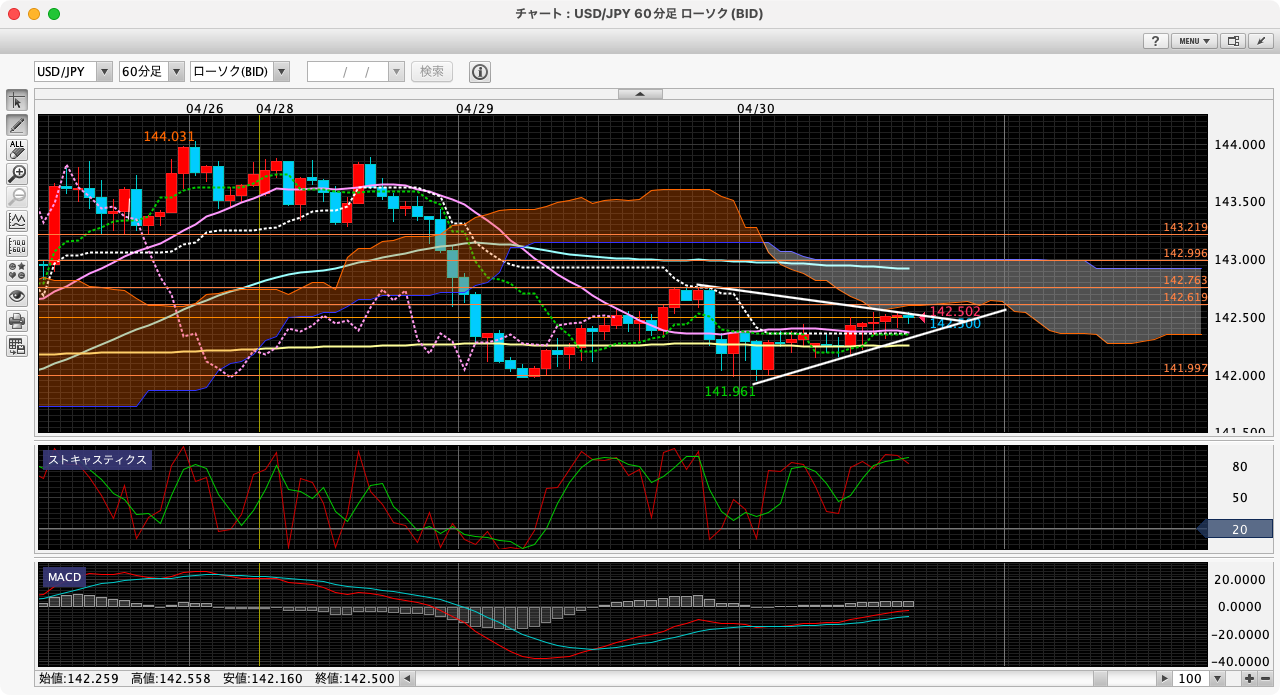Open the favorites shapes icon
Viewport: 1280px width, 695px height.
coord(17,271)
